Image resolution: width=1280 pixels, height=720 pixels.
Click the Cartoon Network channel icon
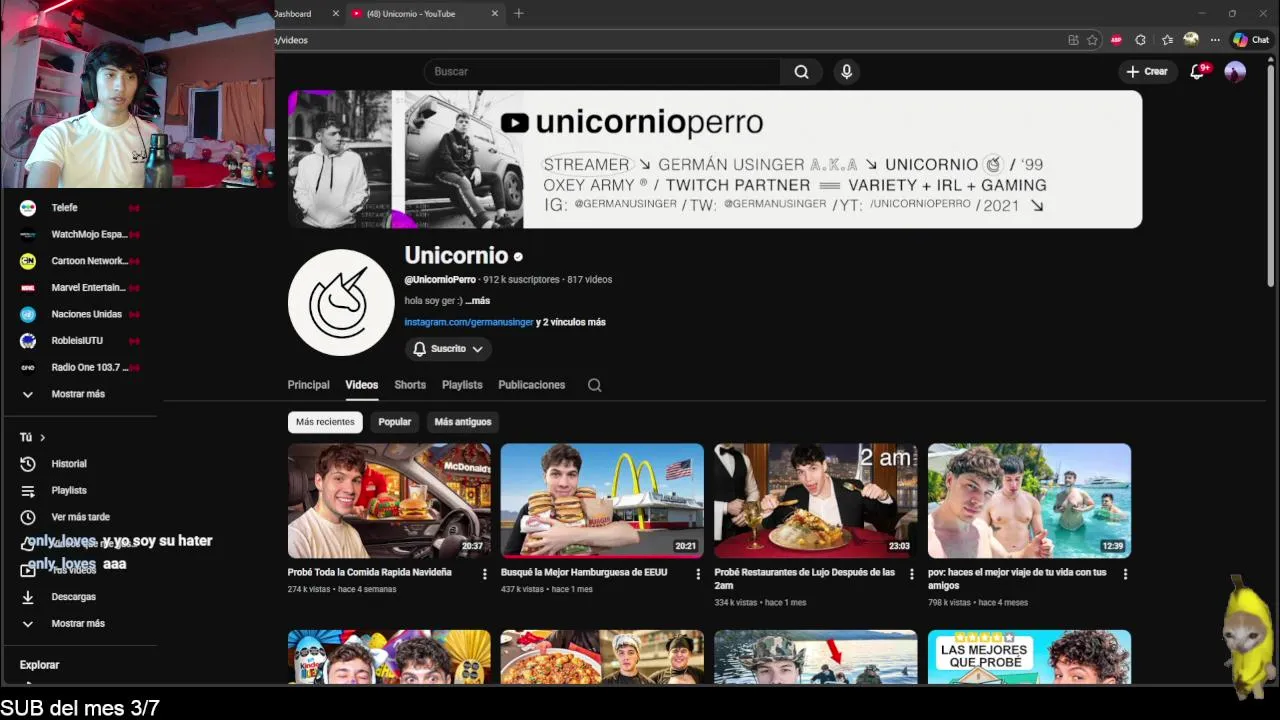click(28, 261)
